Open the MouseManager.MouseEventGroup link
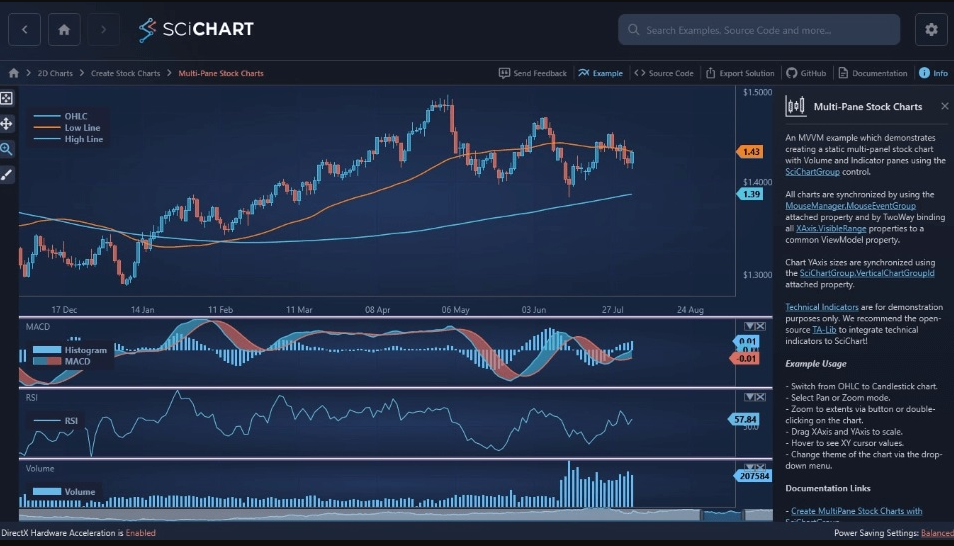Viewport: 954px width, 546px height. click(850, 206)
